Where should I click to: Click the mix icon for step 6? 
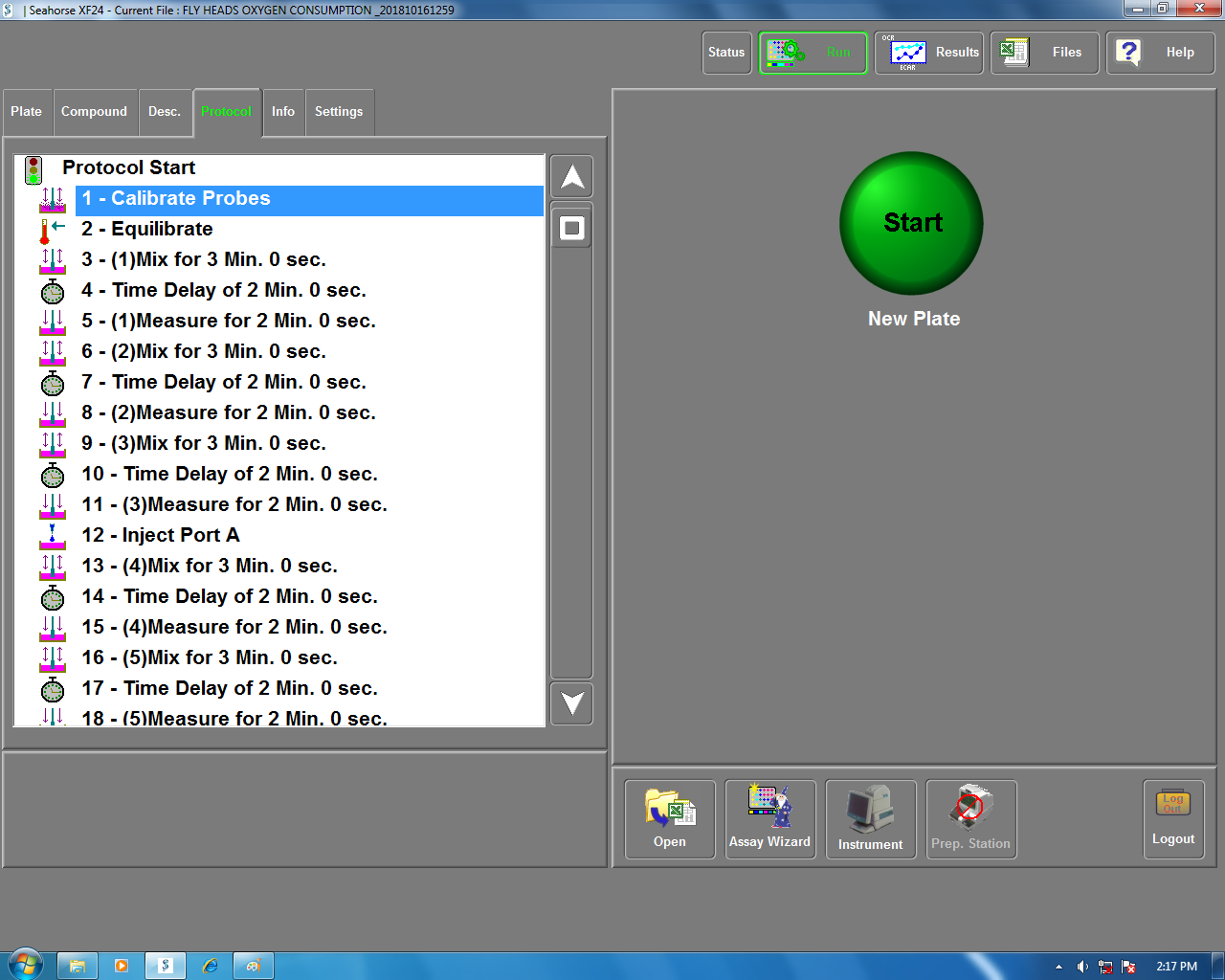pos(53,352)
